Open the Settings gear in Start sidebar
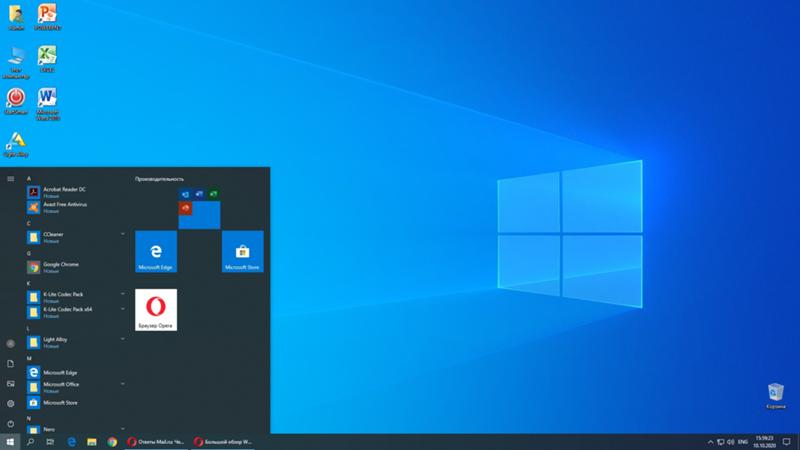The height and width of the screenshot is (450, 800). [x=11, y=404]
